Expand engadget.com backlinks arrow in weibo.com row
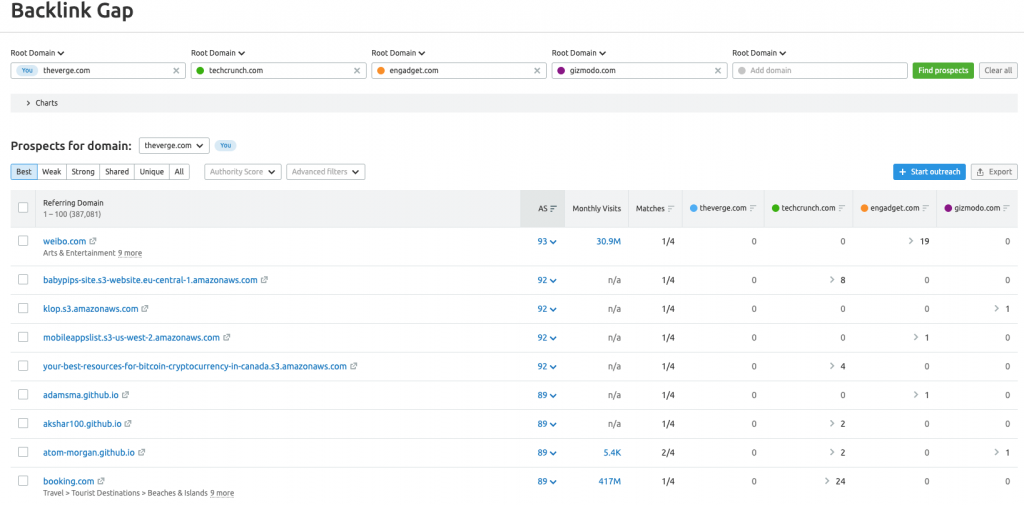 click(911, 241)
